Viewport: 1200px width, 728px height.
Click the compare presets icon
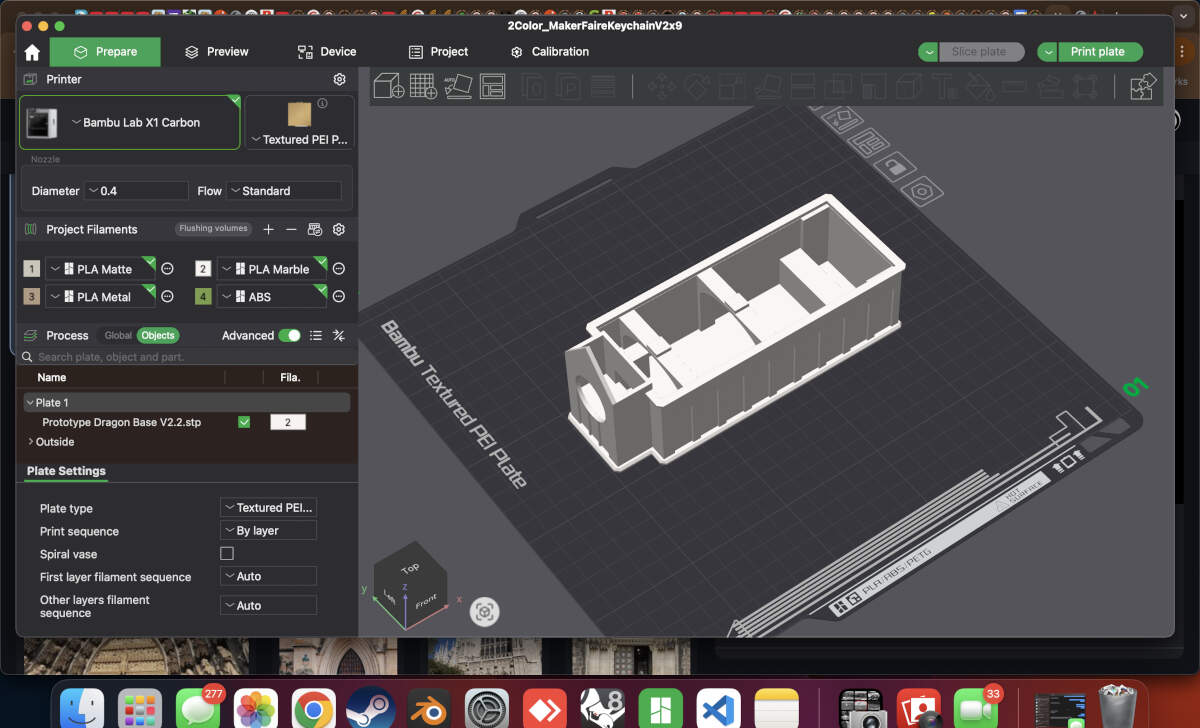(339, 336)
